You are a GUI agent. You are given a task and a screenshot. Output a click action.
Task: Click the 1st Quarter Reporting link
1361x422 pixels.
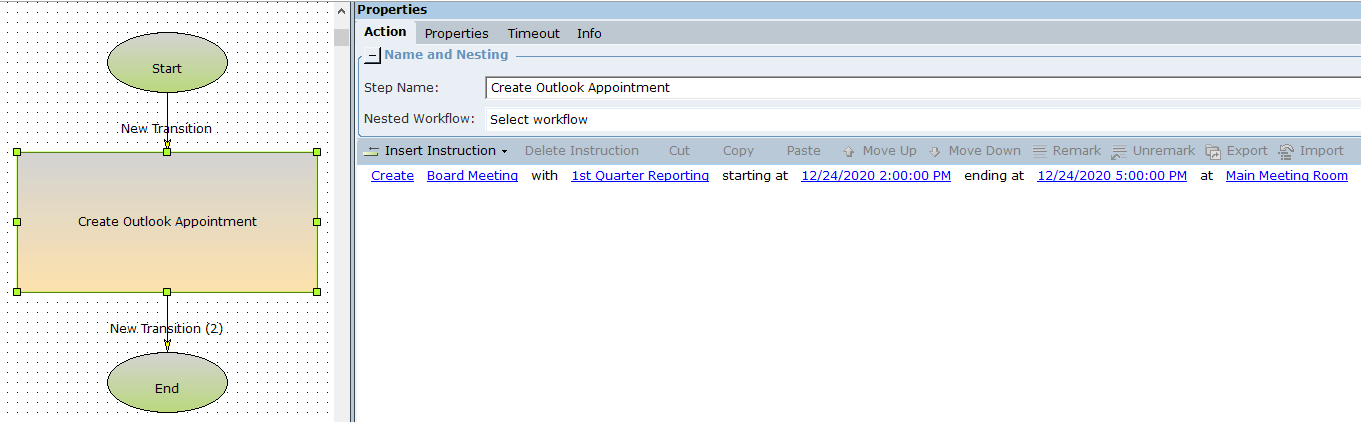click(639, 176)
